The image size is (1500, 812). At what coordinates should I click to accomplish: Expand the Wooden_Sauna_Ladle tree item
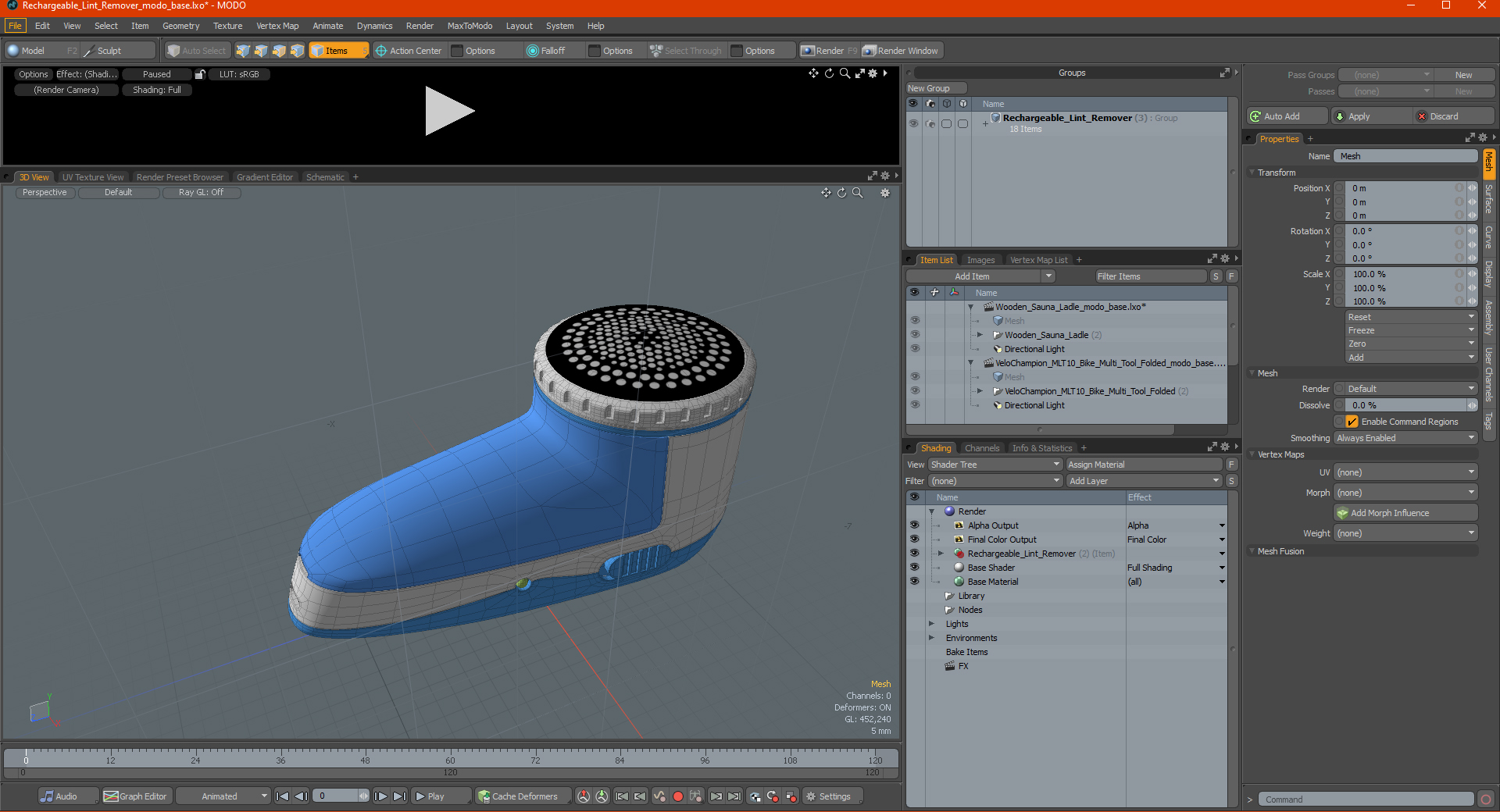980,335
